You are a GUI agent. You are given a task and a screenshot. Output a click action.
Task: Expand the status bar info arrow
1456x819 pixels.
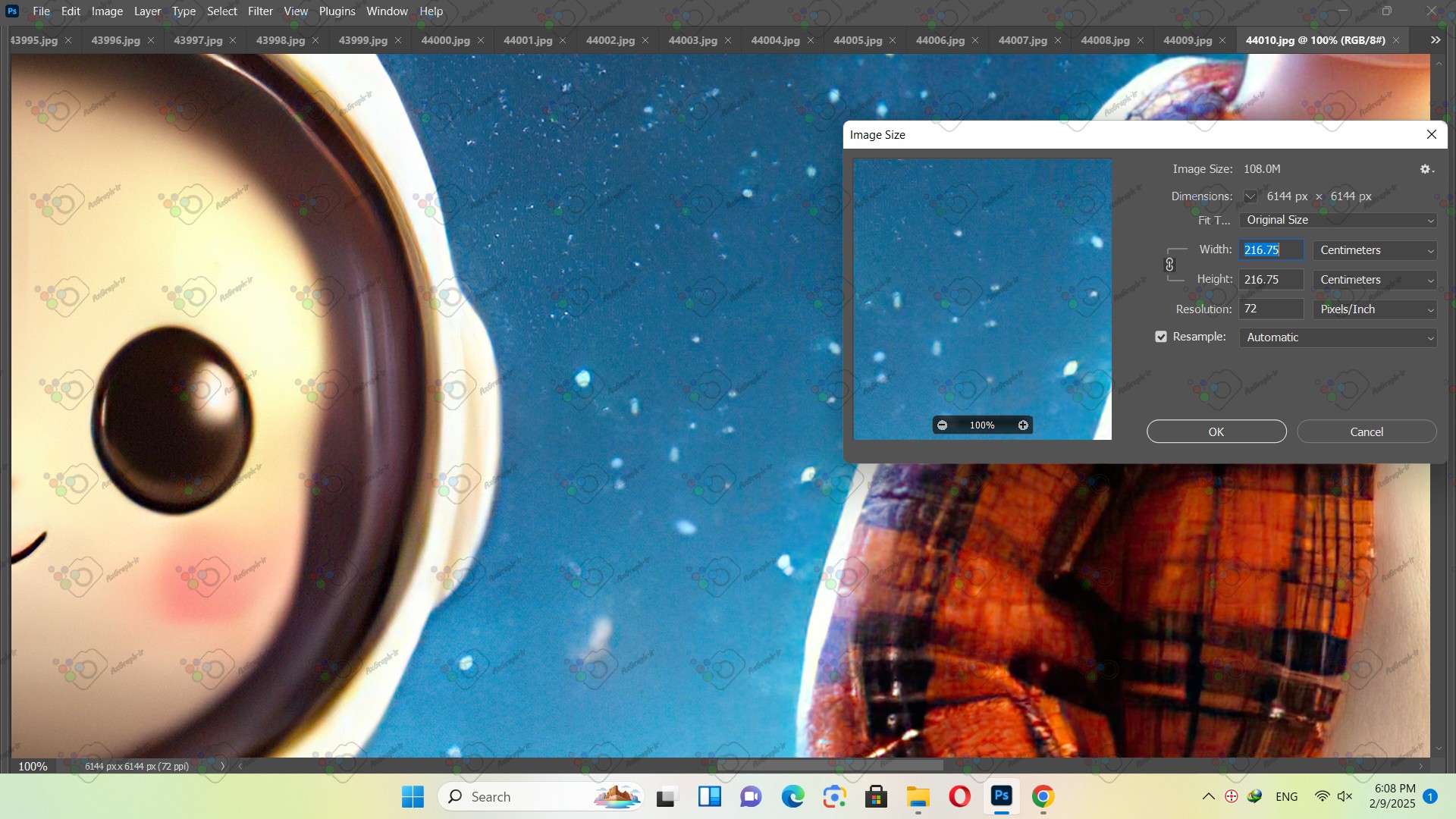(222, 766)
